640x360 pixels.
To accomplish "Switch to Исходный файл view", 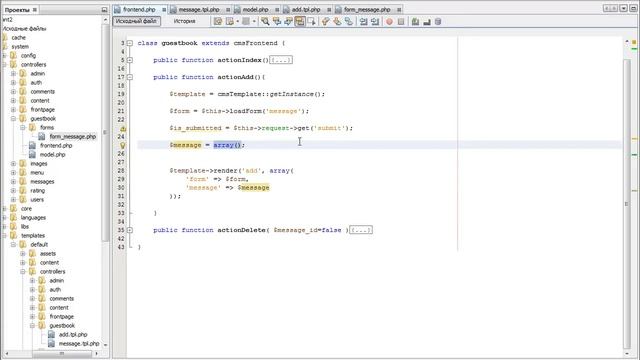I will (x=136, y=21).
